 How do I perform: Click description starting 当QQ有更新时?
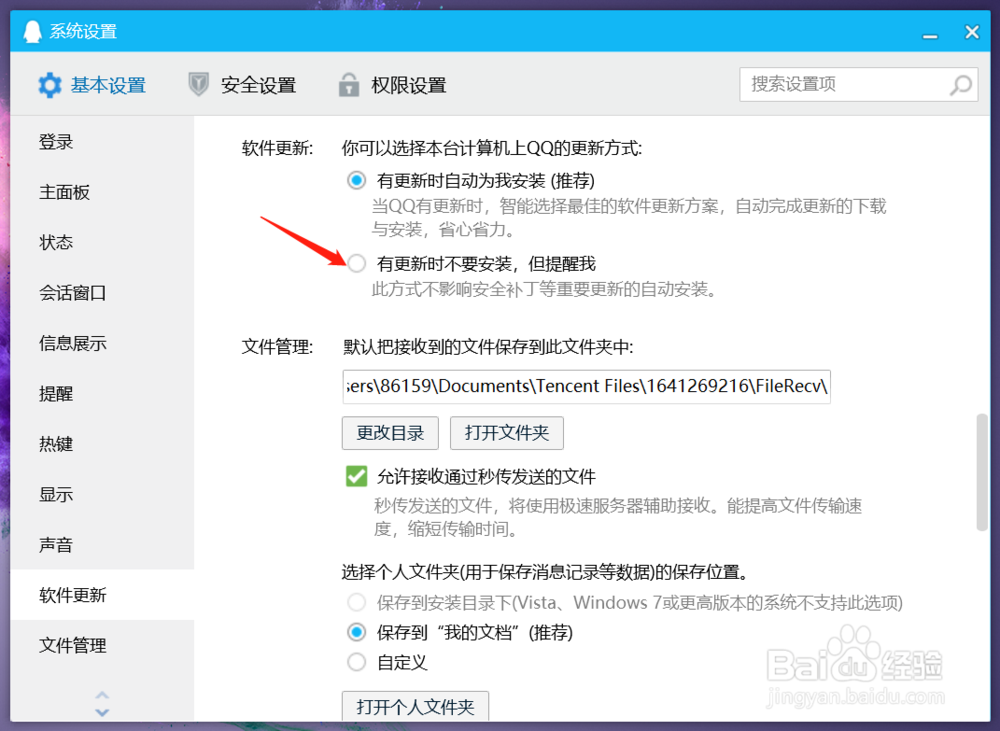click(629, 218)
